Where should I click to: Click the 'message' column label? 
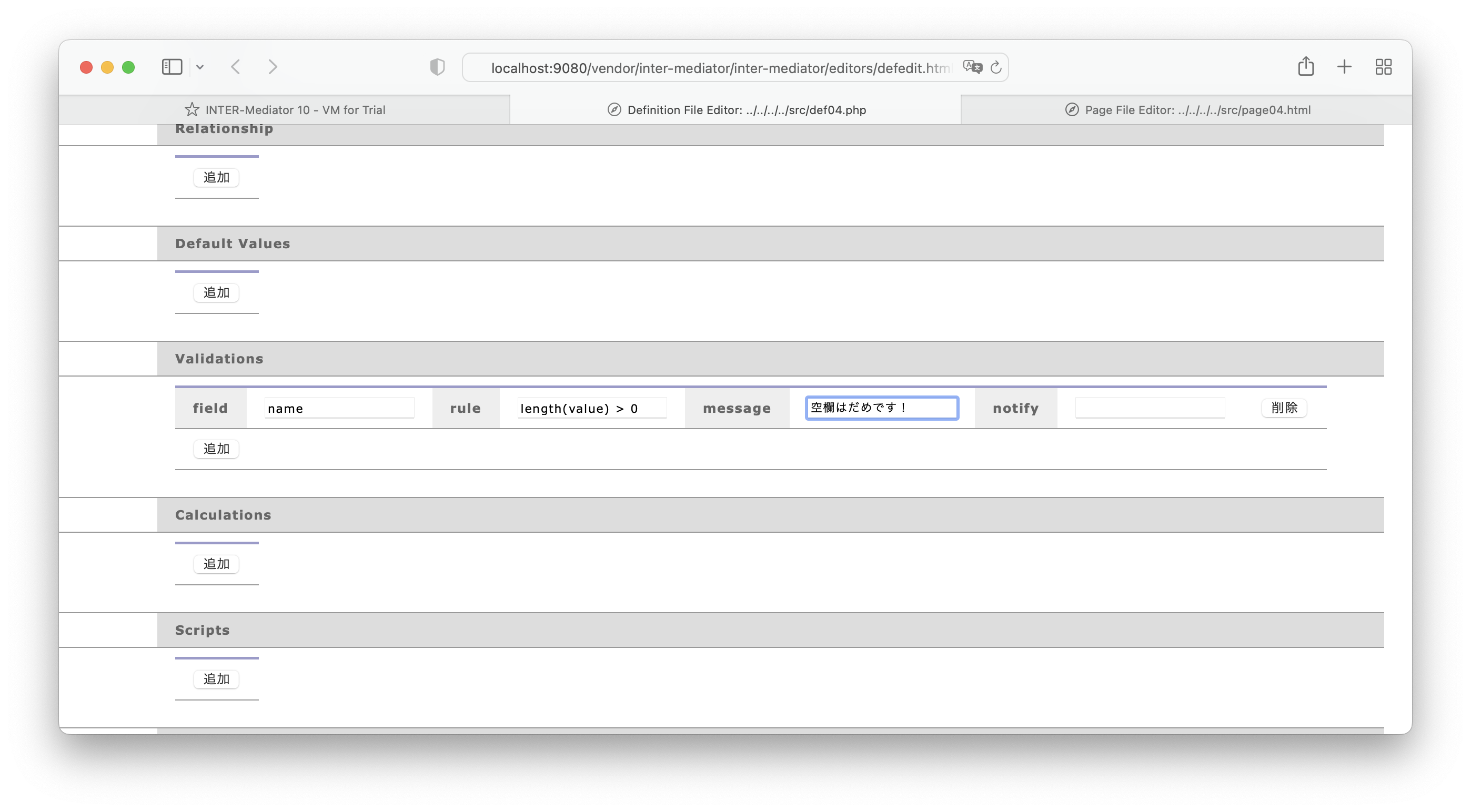[737, 409]
